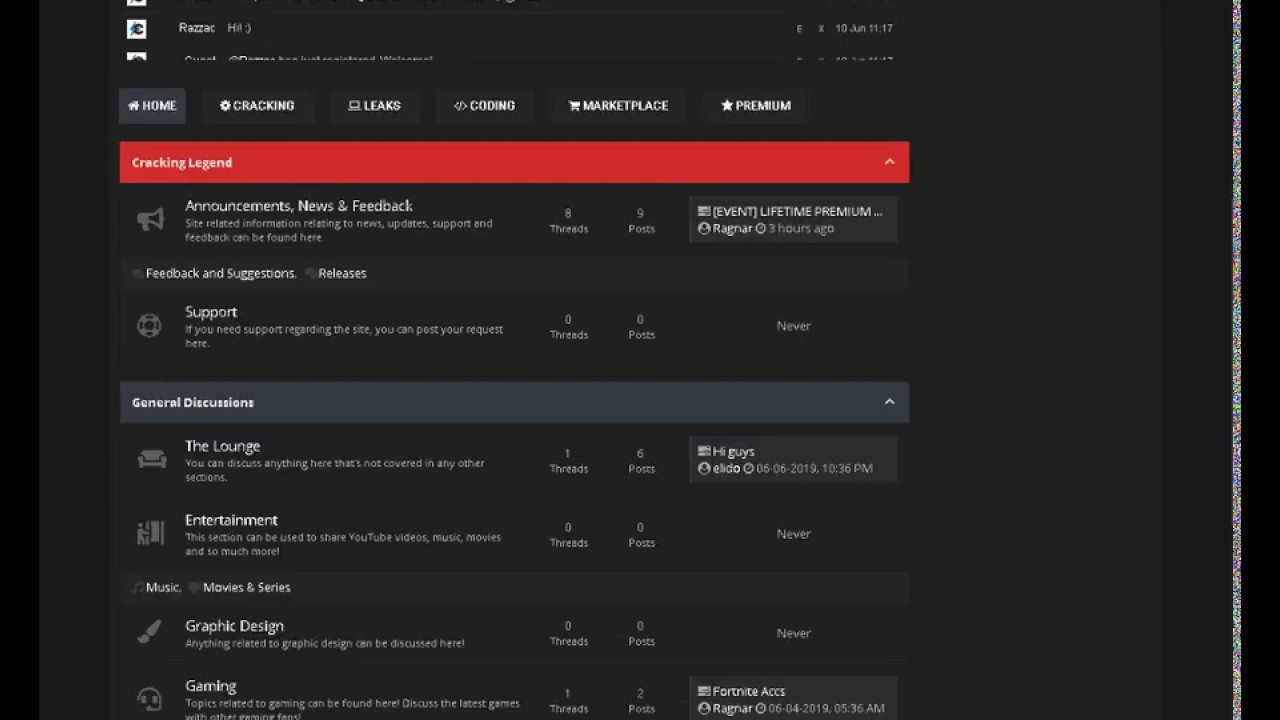Image resolution: width=1280 pixels, height=720 pixels.
Task: Click Razzac's username in the shoutbox
Action: tap(197, 28)
